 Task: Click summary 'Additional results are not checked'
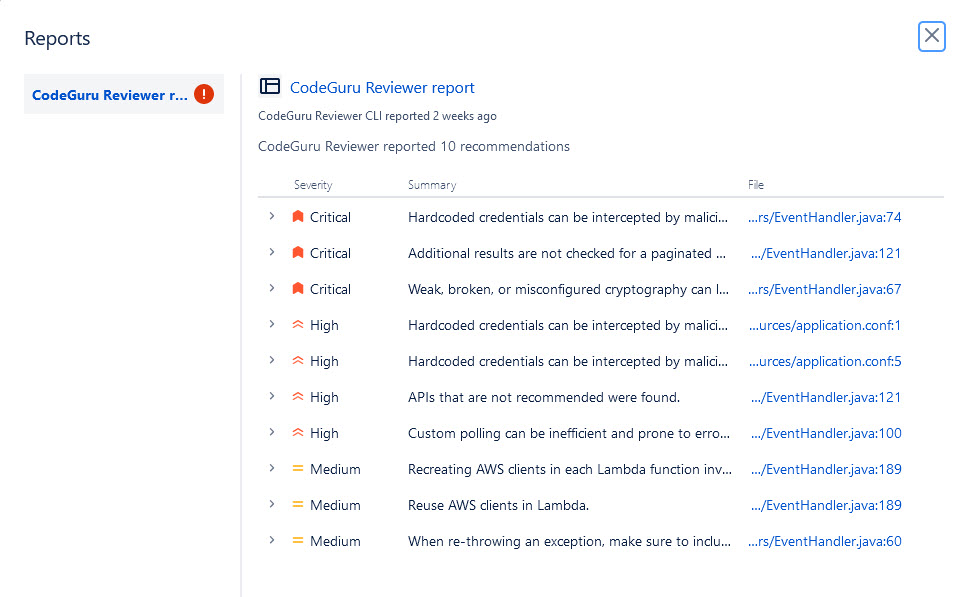pos(567,253)
